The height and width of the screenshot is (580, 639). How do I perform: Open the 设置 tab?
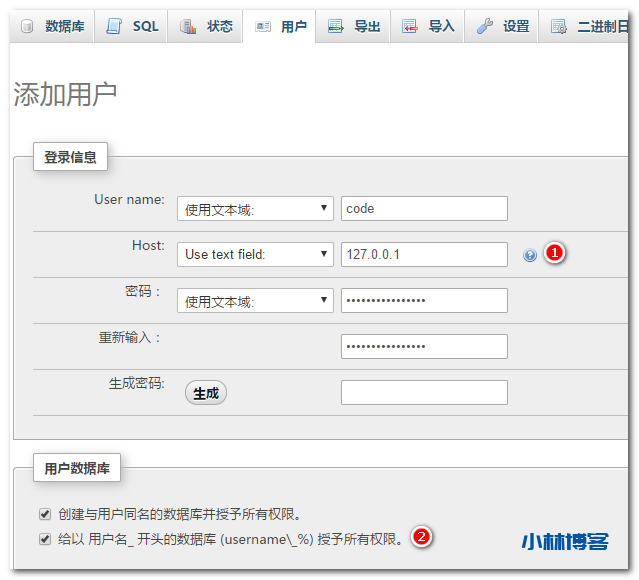(x=502, y=26)
